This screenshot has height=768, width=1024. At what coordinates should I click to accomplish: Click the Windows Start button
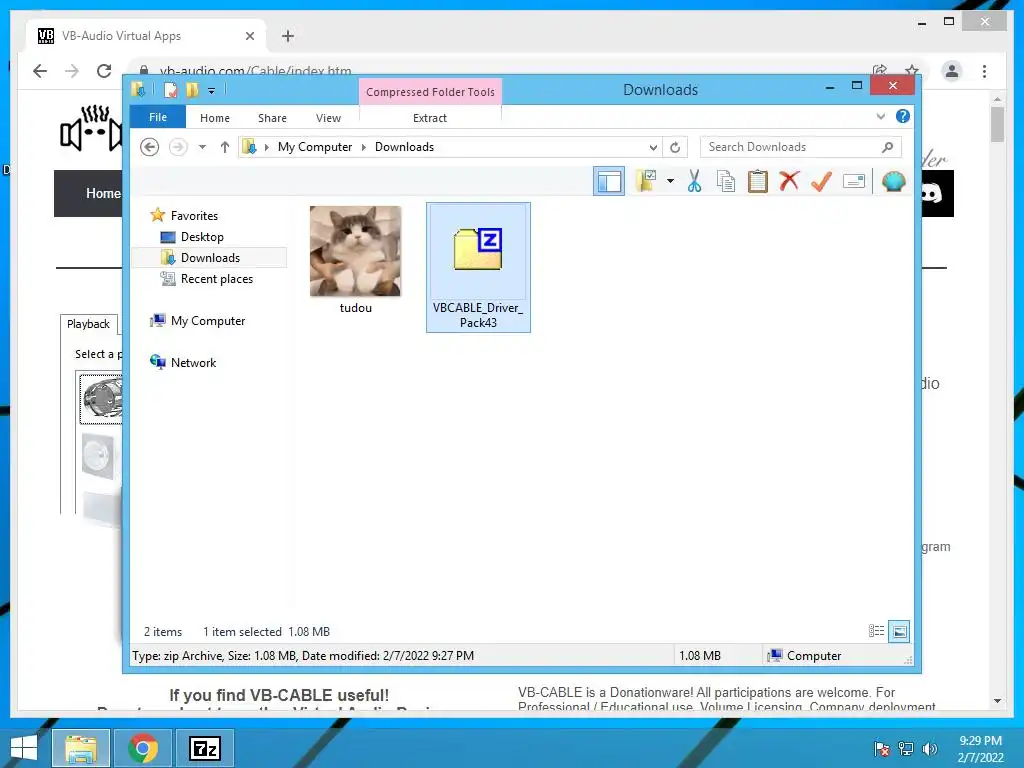(24, 748)
